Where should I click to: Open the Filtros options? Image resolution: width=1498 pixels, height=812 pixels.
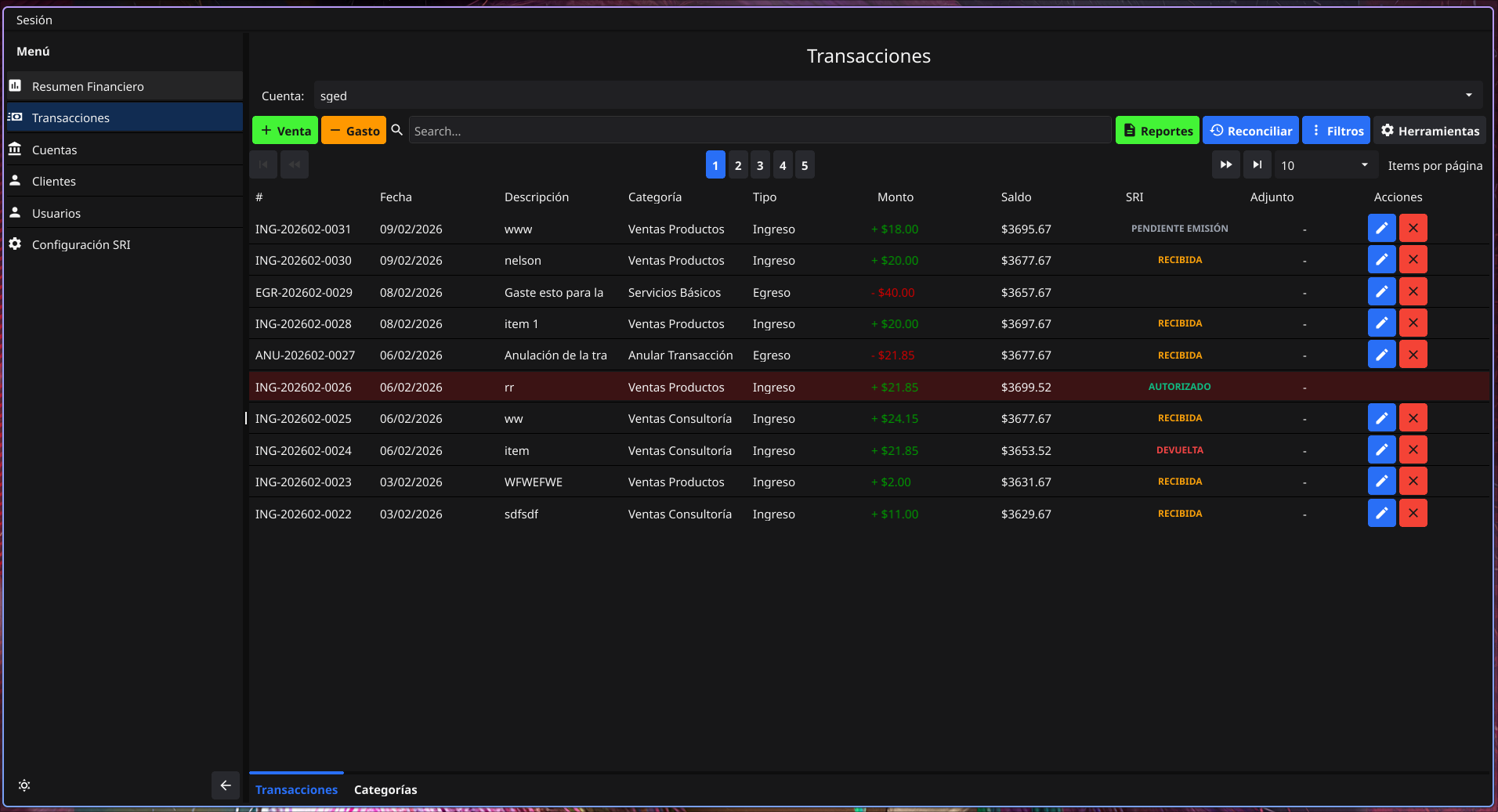1336,131
